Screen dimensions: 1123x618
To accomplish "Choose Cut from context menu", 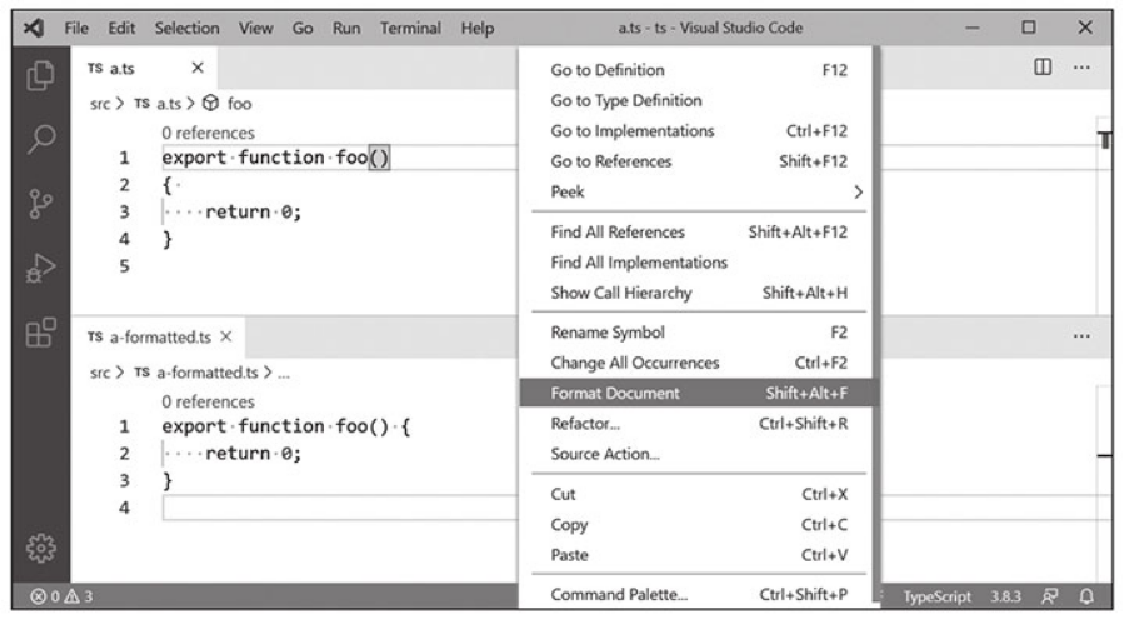I will click(698, 494).
